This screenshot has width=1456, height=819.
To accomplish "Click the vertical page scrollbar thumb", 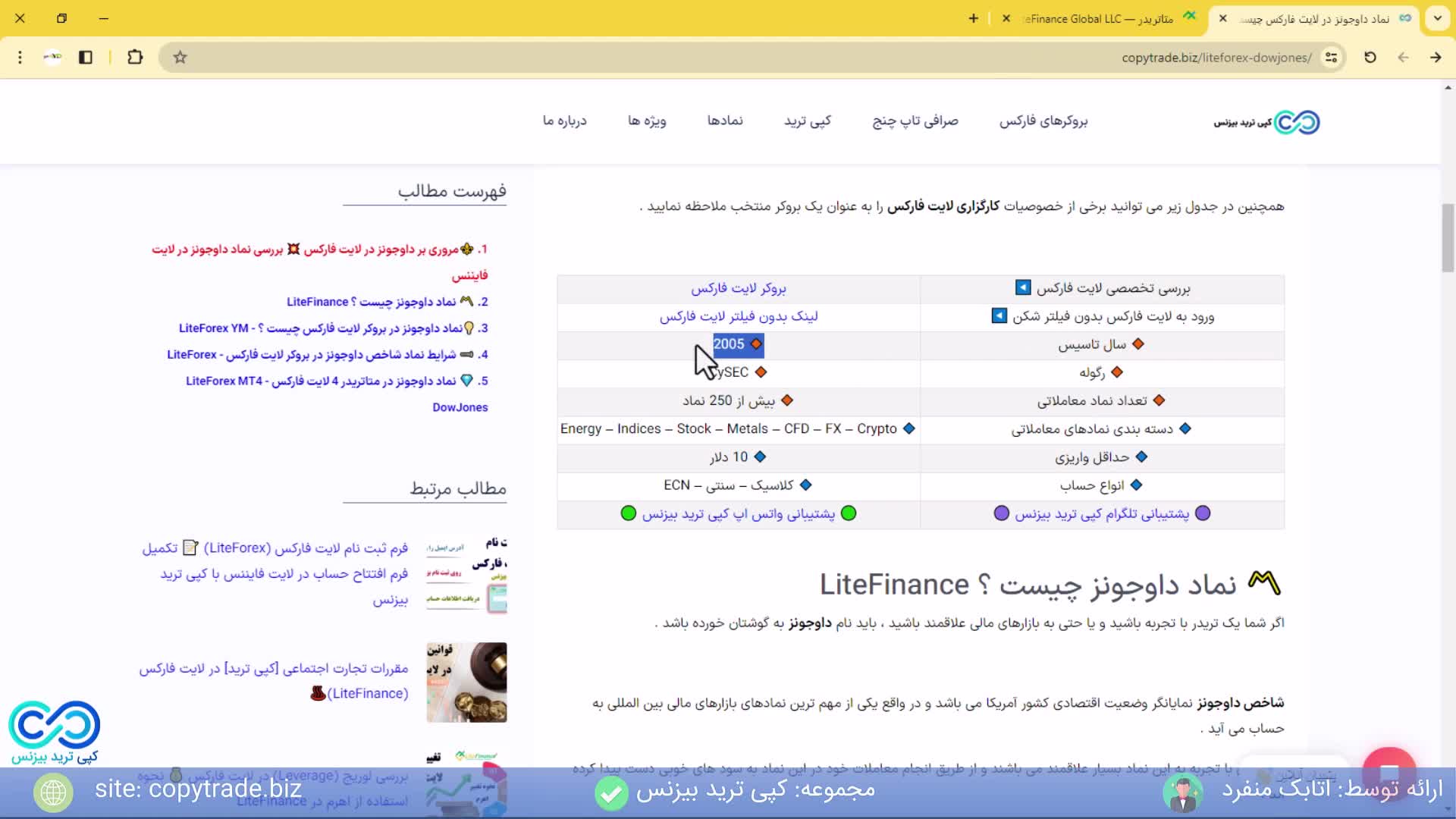I will (1448, 237).
